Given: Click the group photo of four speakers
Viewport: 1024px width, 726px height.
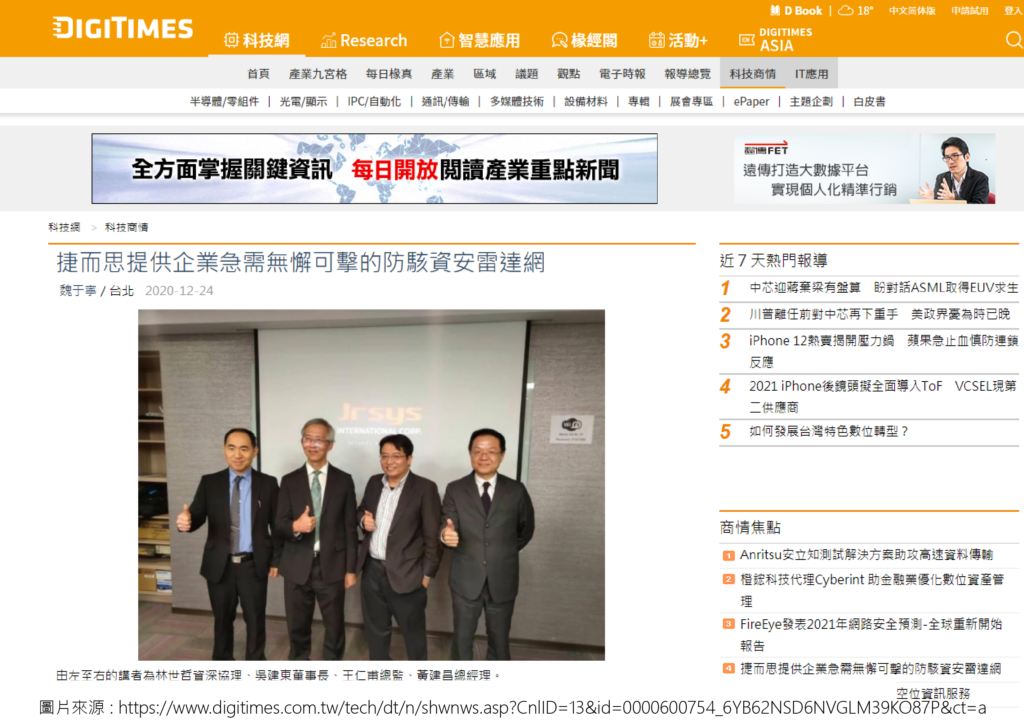Looking at the screenshot, I should pos(371,484).
